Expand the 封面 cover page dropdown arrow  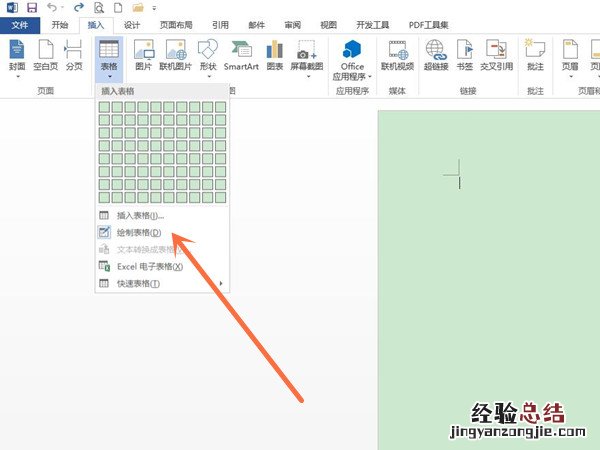pyautogui.click(x=17, y=77)
